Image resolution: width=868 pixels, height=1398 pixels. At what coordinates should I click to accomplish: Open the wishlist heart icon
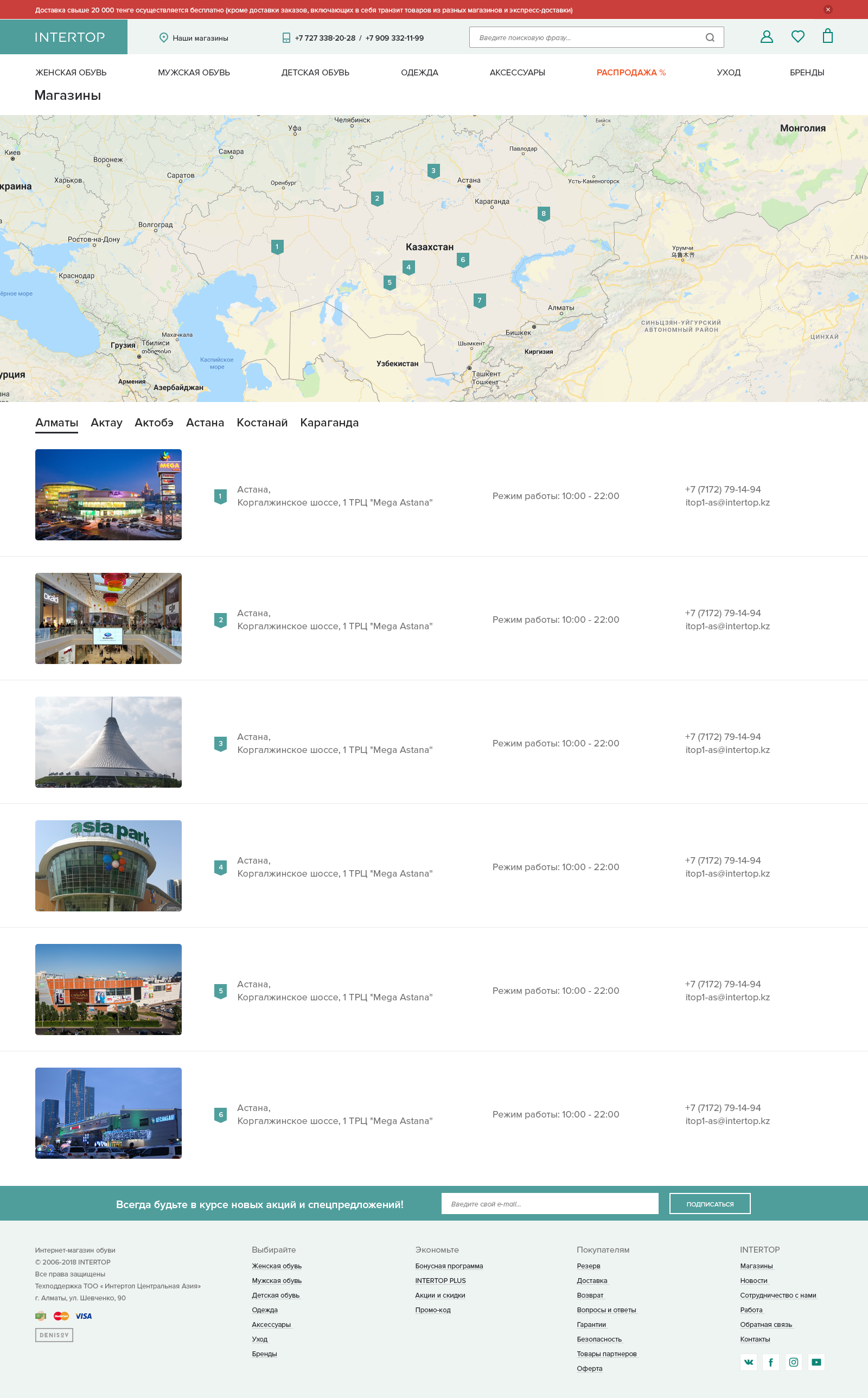pos(797,37)
